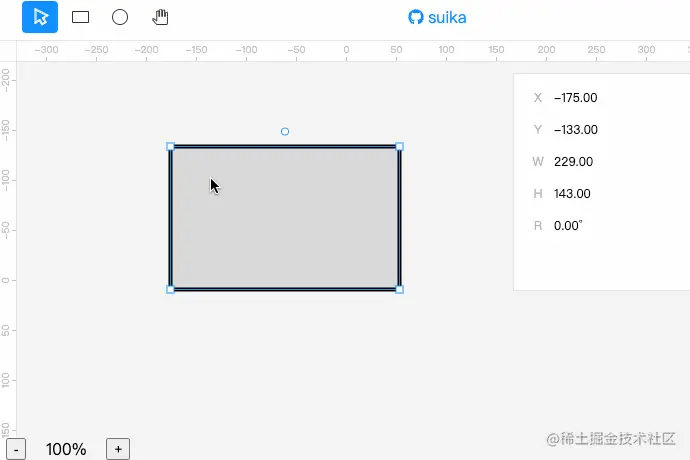
Task: Click the top-left resize handle of rectangle
Action: click(171, 147)
